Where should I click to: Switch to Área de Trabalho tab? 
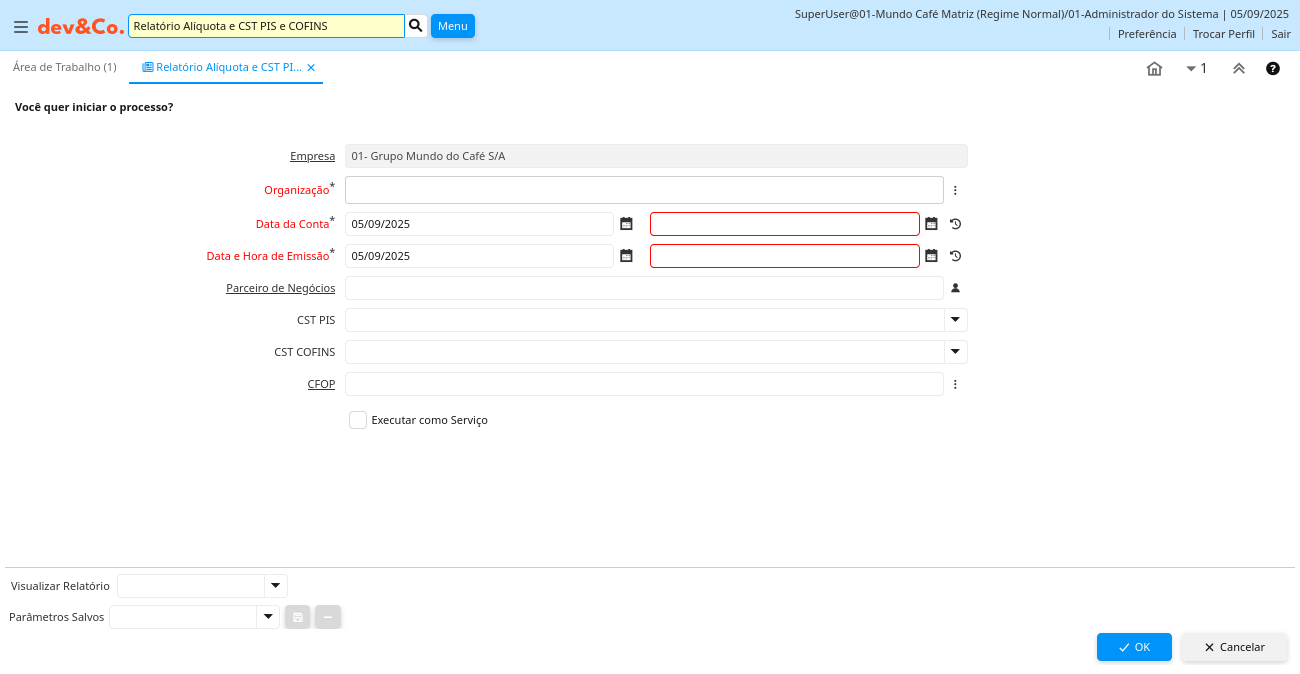coord(64,67)
